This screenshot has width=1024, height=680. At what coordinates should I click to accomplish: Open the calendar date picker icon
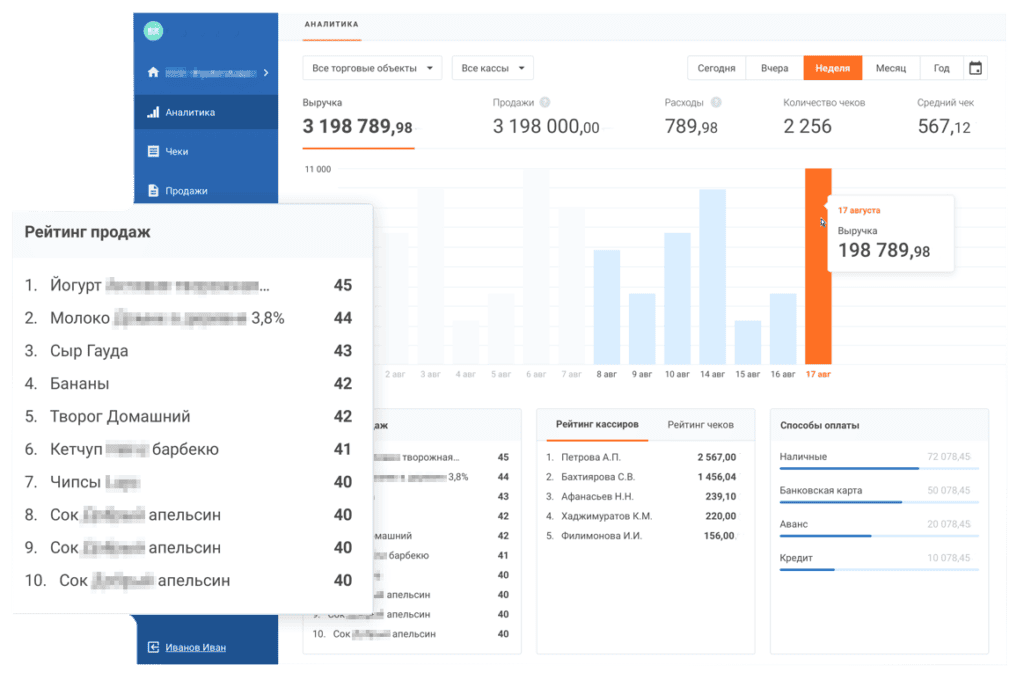975,68
